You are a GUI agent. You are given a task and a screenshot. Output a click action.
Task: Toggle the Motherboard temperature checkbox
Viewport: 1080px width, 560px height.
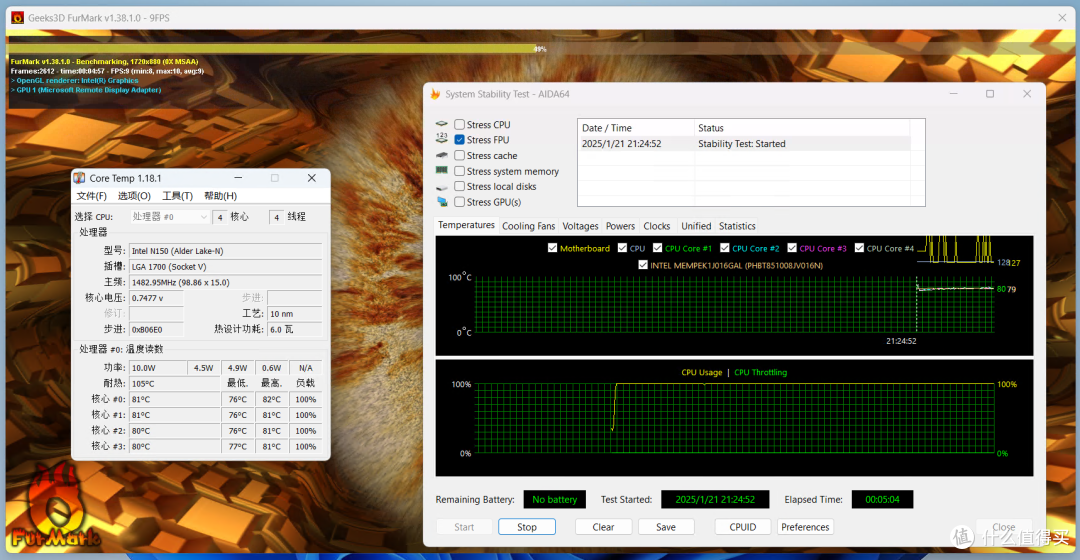point(552,248)
